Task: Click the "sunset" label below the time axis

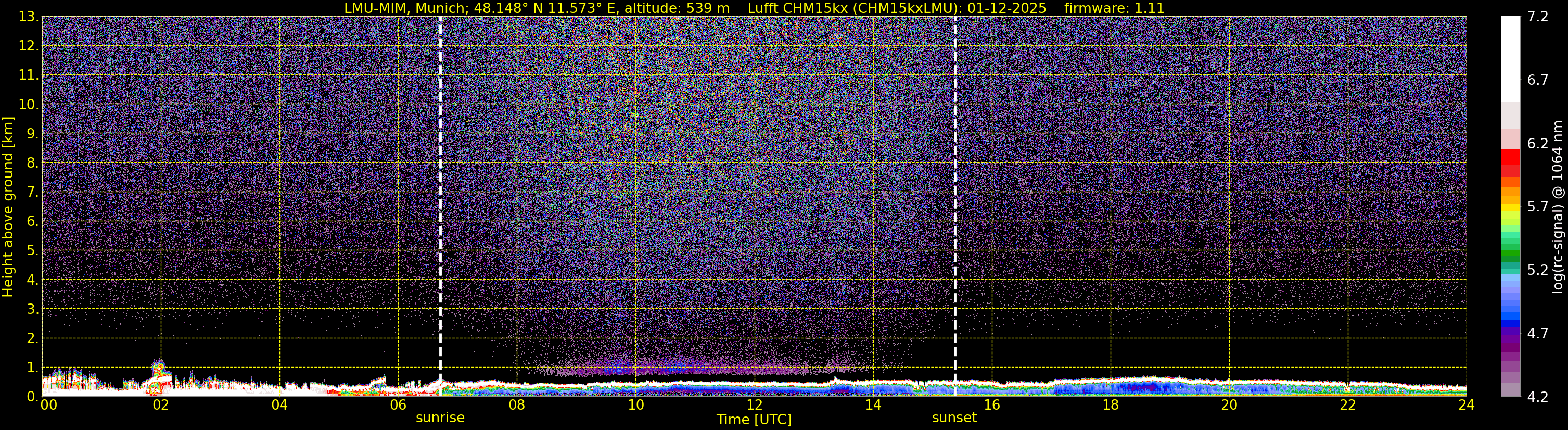Action: (954, 418)
